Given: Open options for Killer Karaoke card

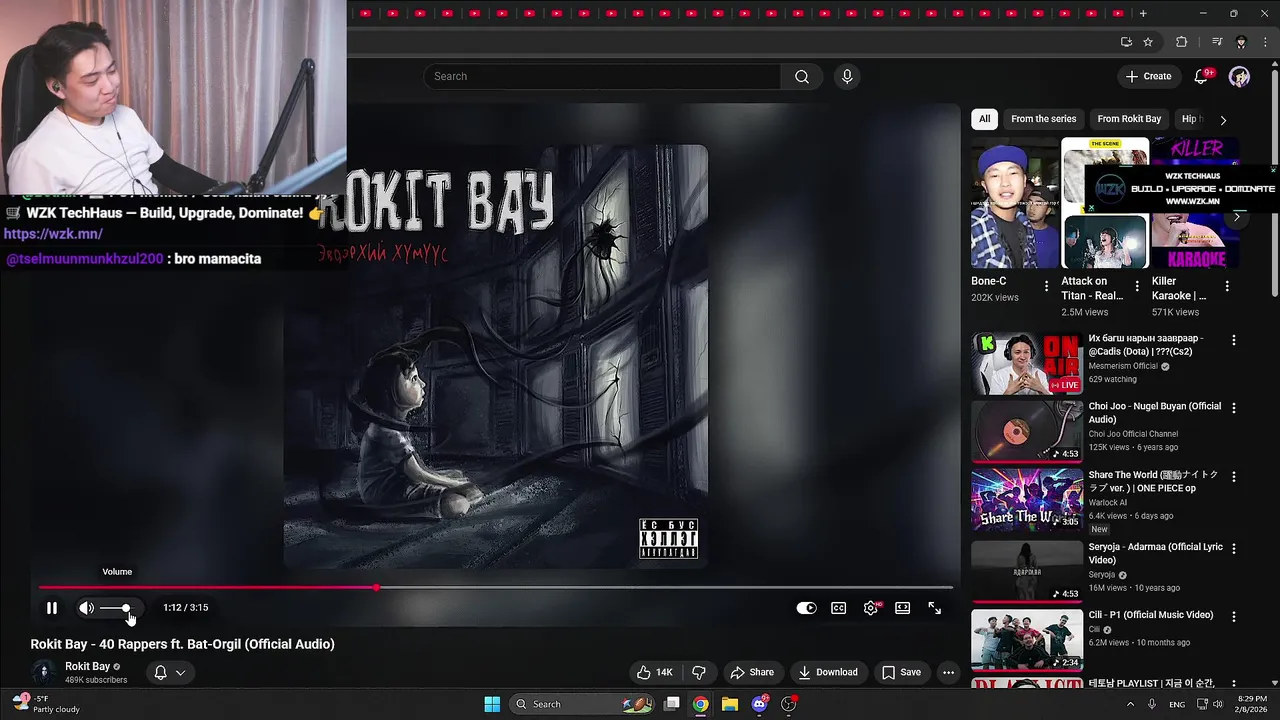Looking at the screenshot, I should click(1227, 286).
